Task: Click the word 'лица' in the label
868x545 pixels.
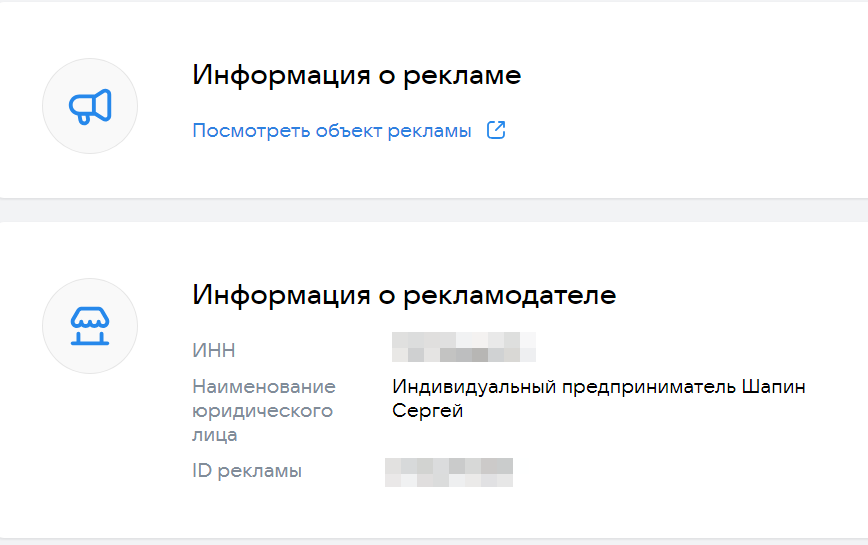Action: 214,435
